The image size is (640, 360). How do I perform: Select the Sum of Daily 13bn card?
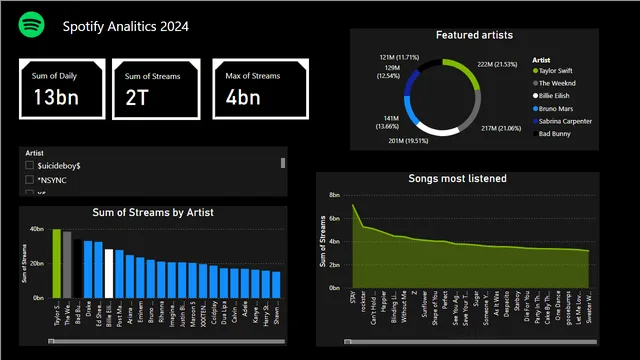pos(62,89)
